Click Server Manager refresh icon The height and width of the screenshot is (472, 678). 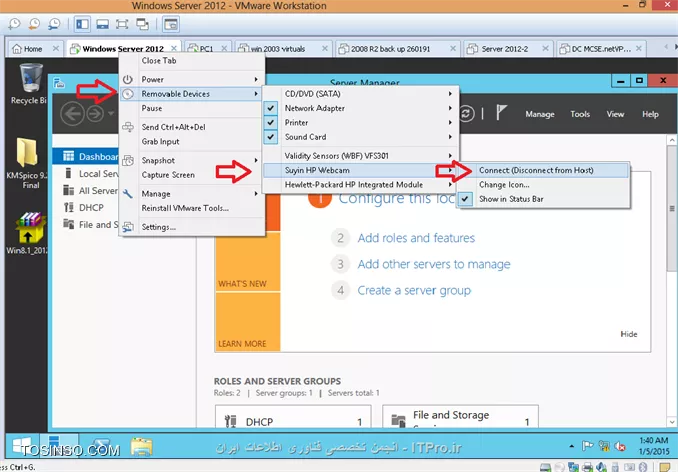[x=466, y=114]
